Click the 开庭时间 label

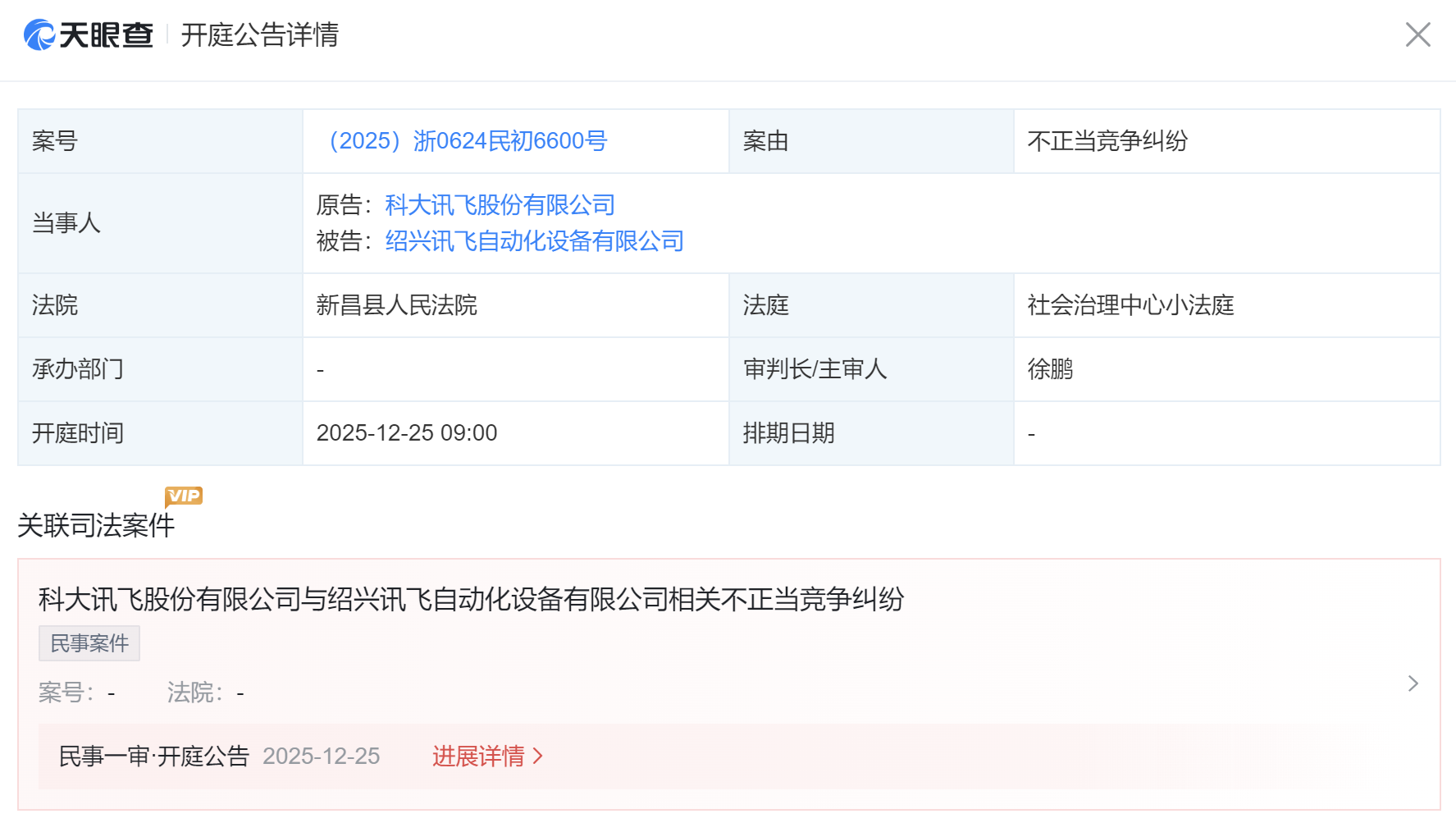[78, 433]
